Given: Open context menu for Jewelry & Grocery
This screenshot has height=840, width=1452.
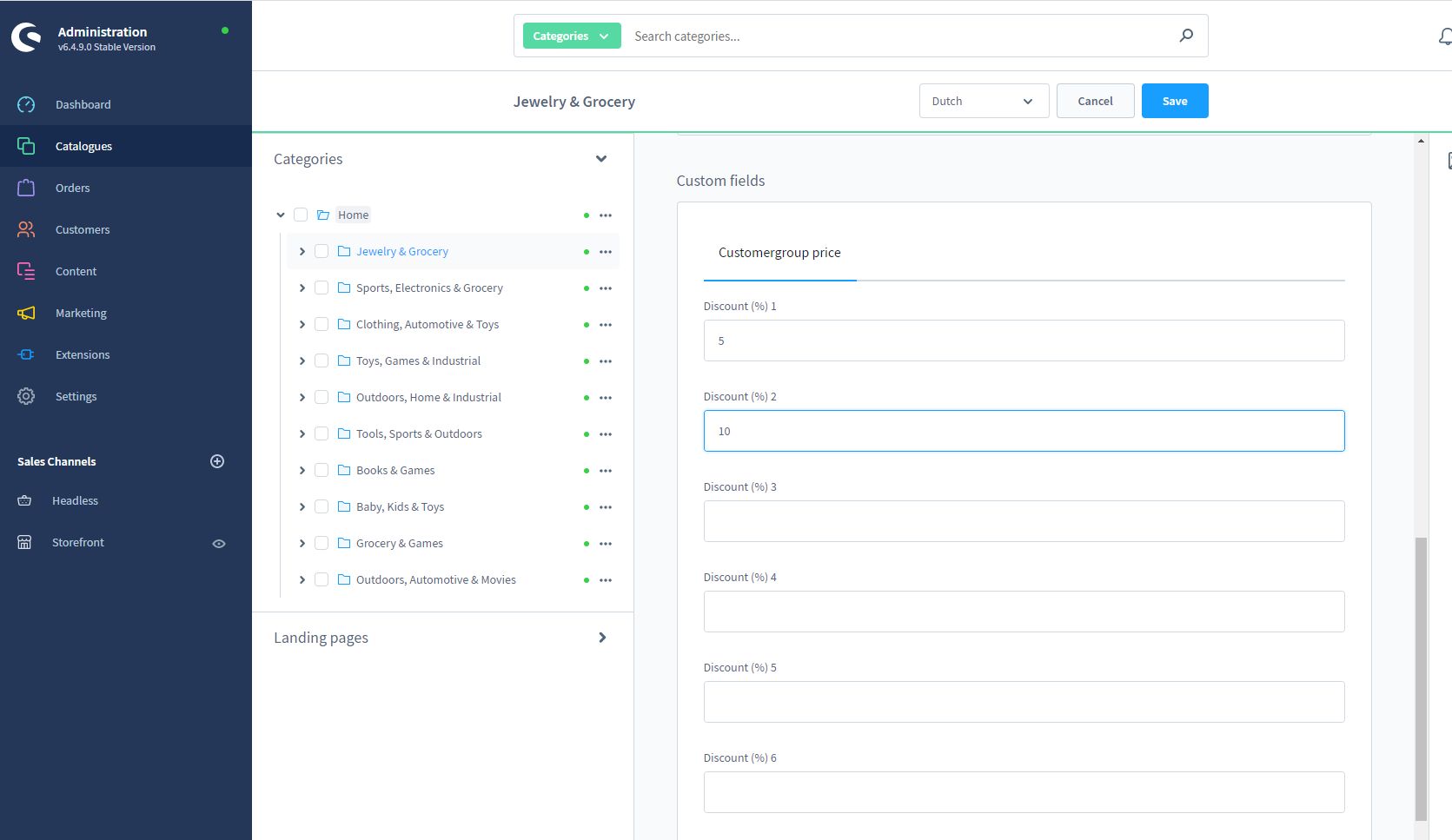Looking at the screenshot, I should 606,252.
